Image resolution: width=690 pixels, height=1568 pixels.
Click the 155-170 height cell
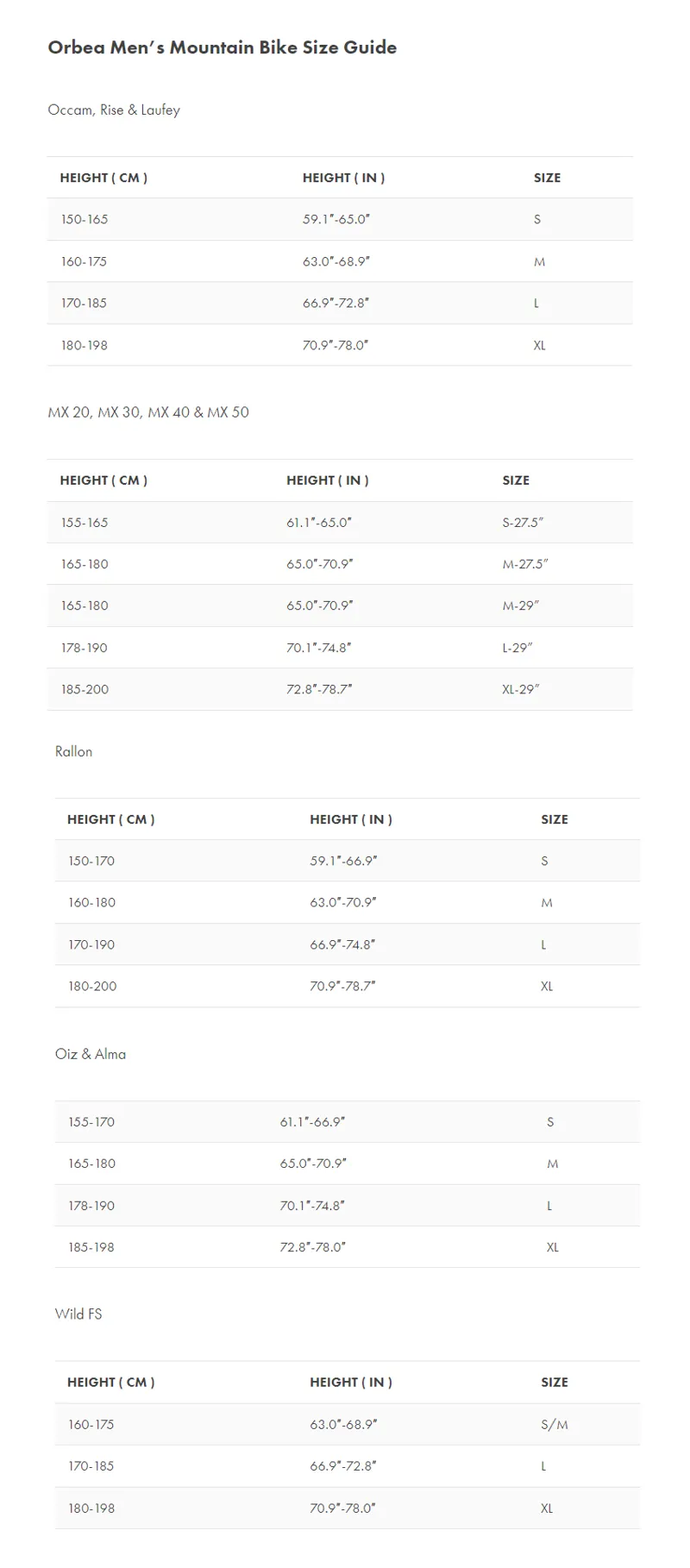[91, 1122]
